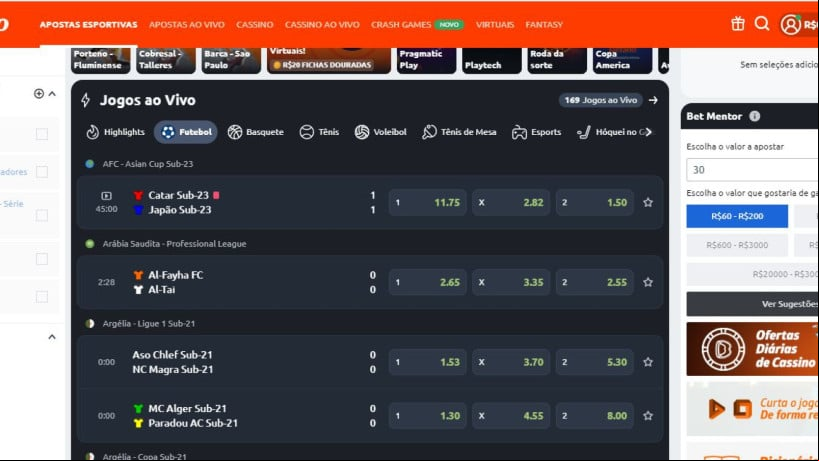
Task: Favorite the Catar Sub-23 vs Japão Sub-23 match star
Action: (648, 203)
